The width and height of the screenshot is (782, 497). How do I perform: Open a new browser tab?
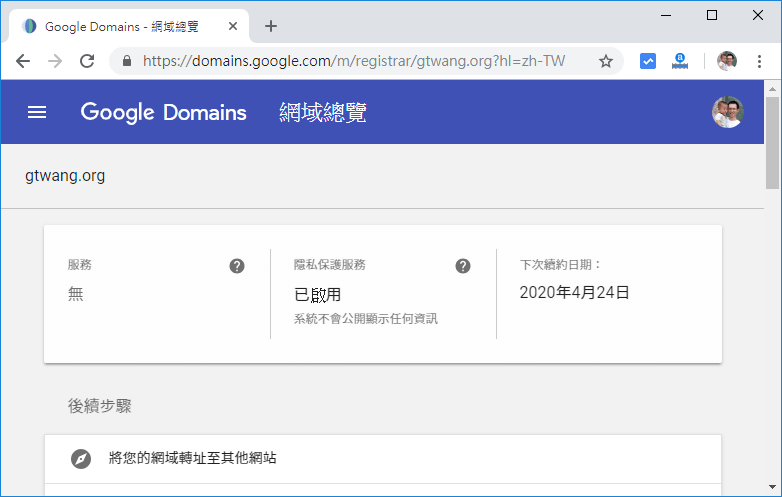(x=271, y=26)
